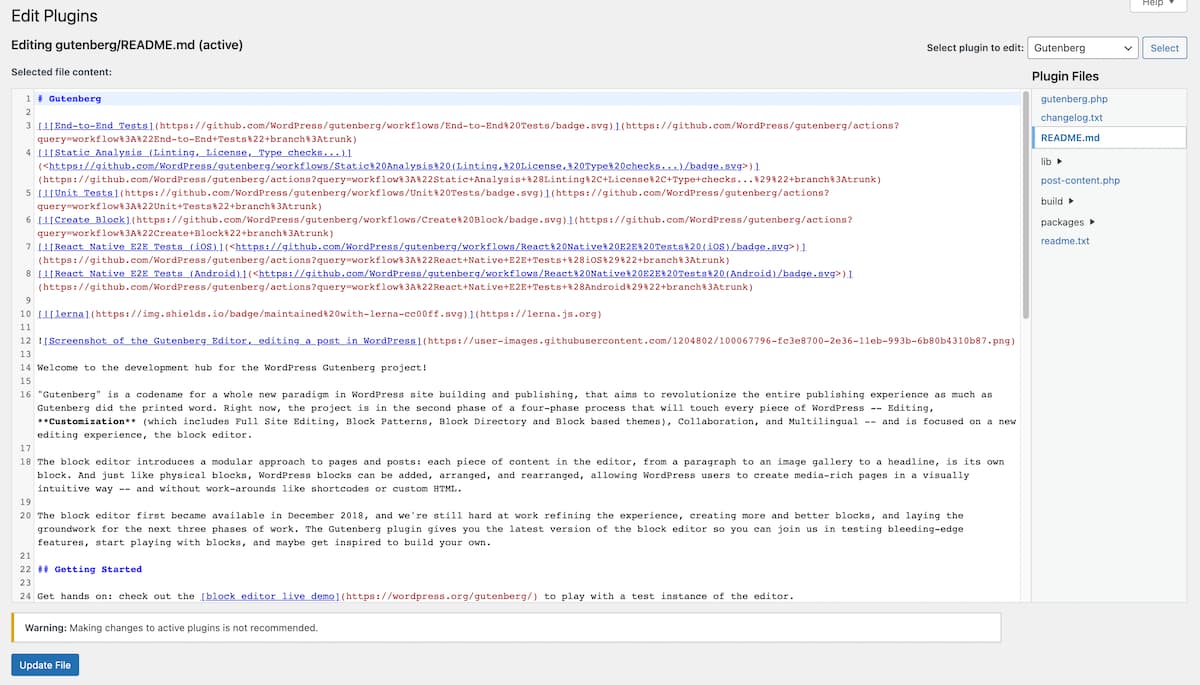Click the 'Edit Plugins' page title
Screen dimensions: 1200x685
tap(54, 17)
